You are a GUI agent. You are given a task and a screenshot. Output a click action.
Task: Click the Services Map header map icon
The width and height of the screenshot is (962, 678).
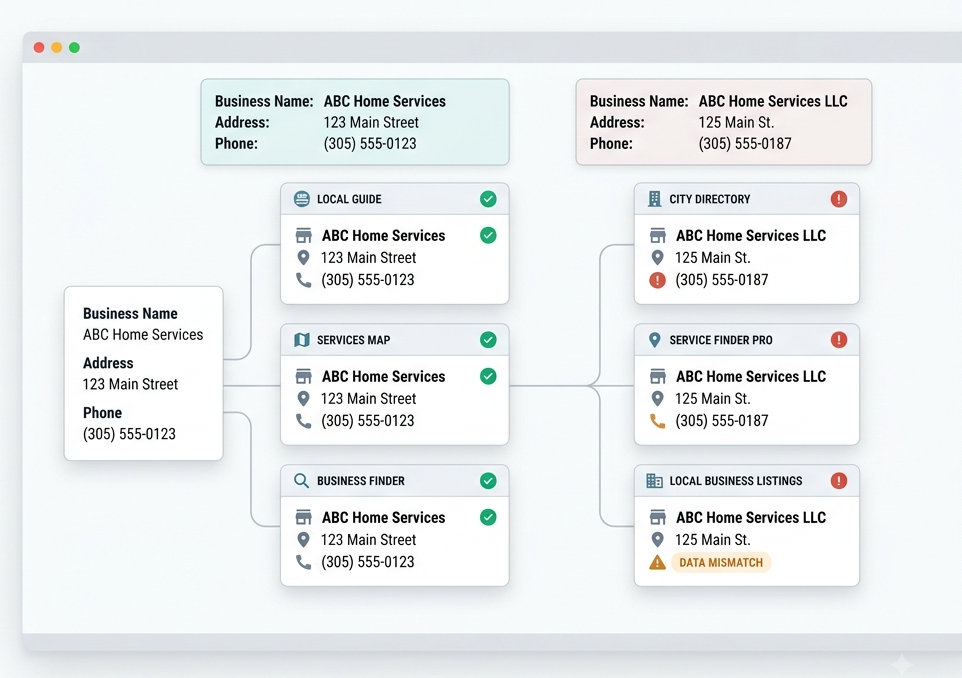[302, 340]
